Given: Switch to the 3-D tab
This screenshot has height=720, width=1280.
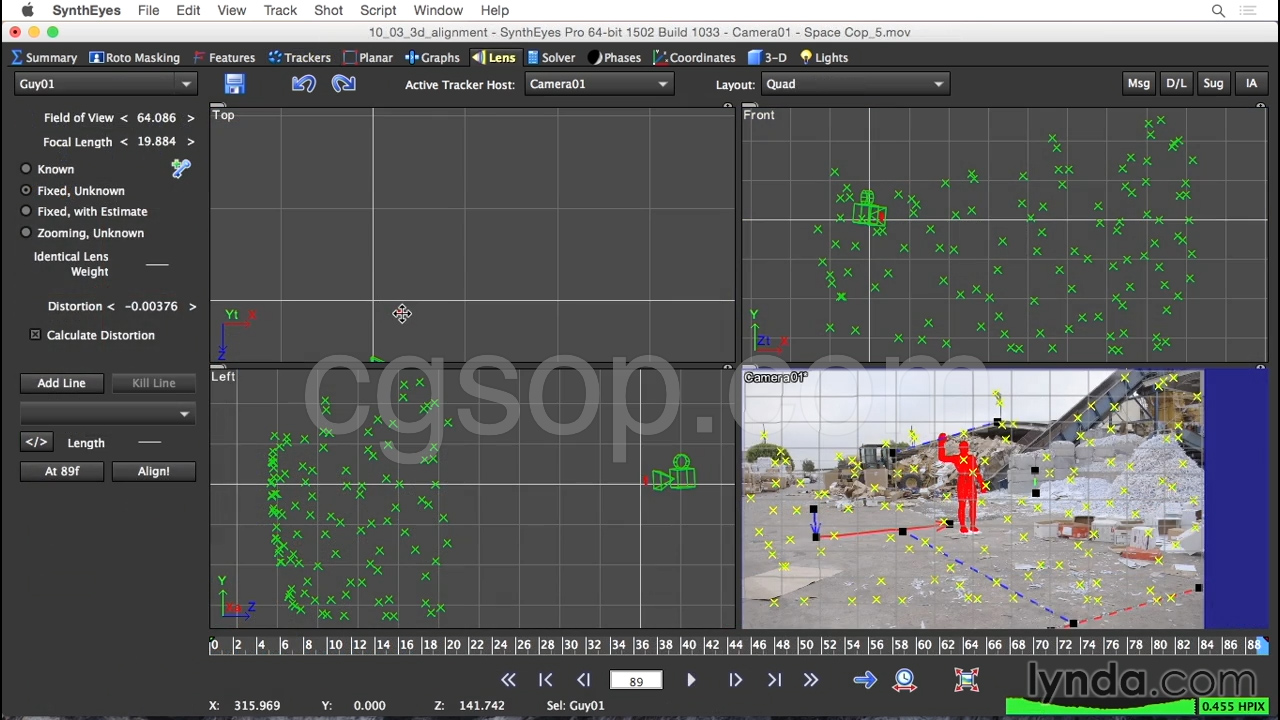Looking at the screenshot, I should [x=767, y=58].
